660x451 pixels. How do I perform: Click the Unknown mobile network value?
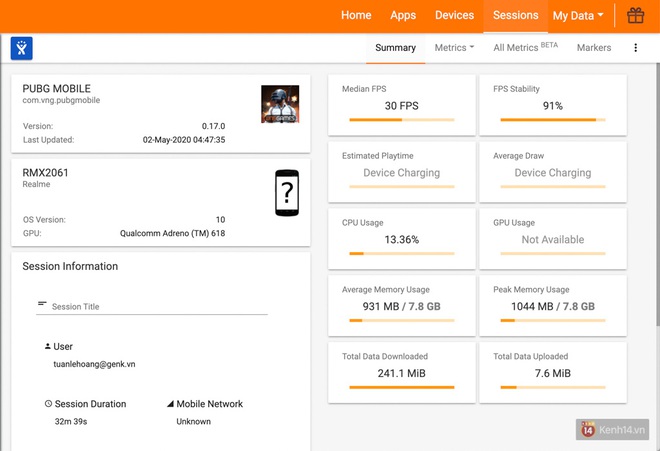pyautogui.click(x=194, y=422)
